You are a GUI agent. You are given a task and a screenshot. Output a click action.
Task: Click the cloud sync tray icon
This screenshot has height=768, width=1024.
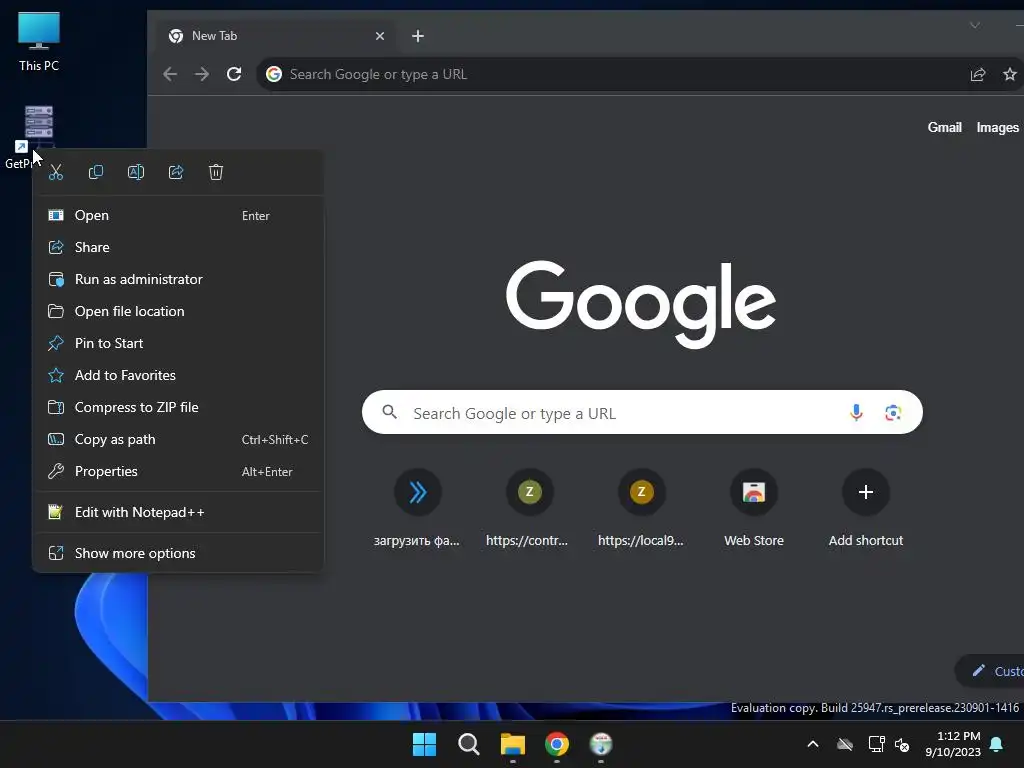click(845, 744)
